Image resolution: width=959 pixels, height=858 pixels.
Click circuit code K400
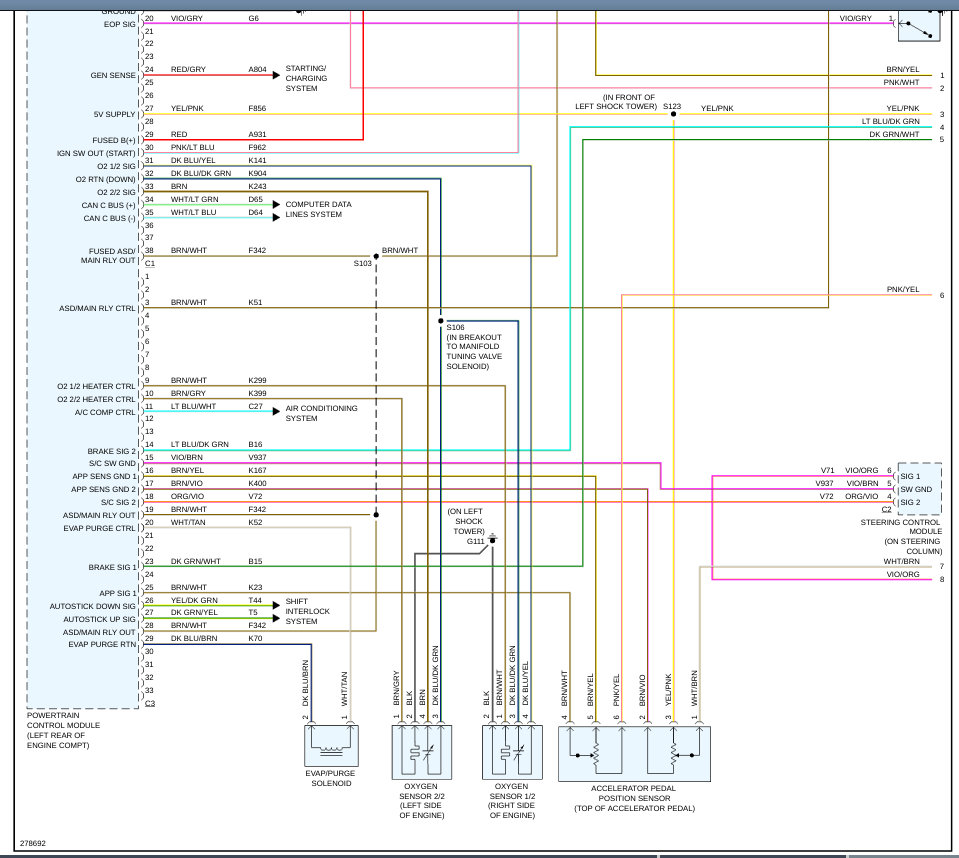point(257,483)
